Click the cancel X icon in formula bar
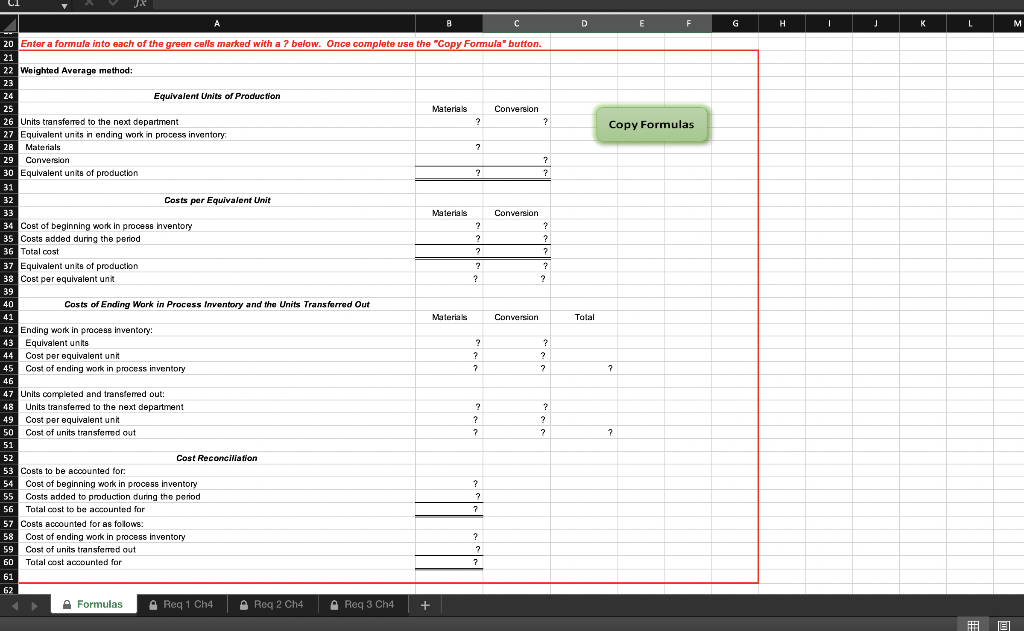 click(x=90, y=4)
